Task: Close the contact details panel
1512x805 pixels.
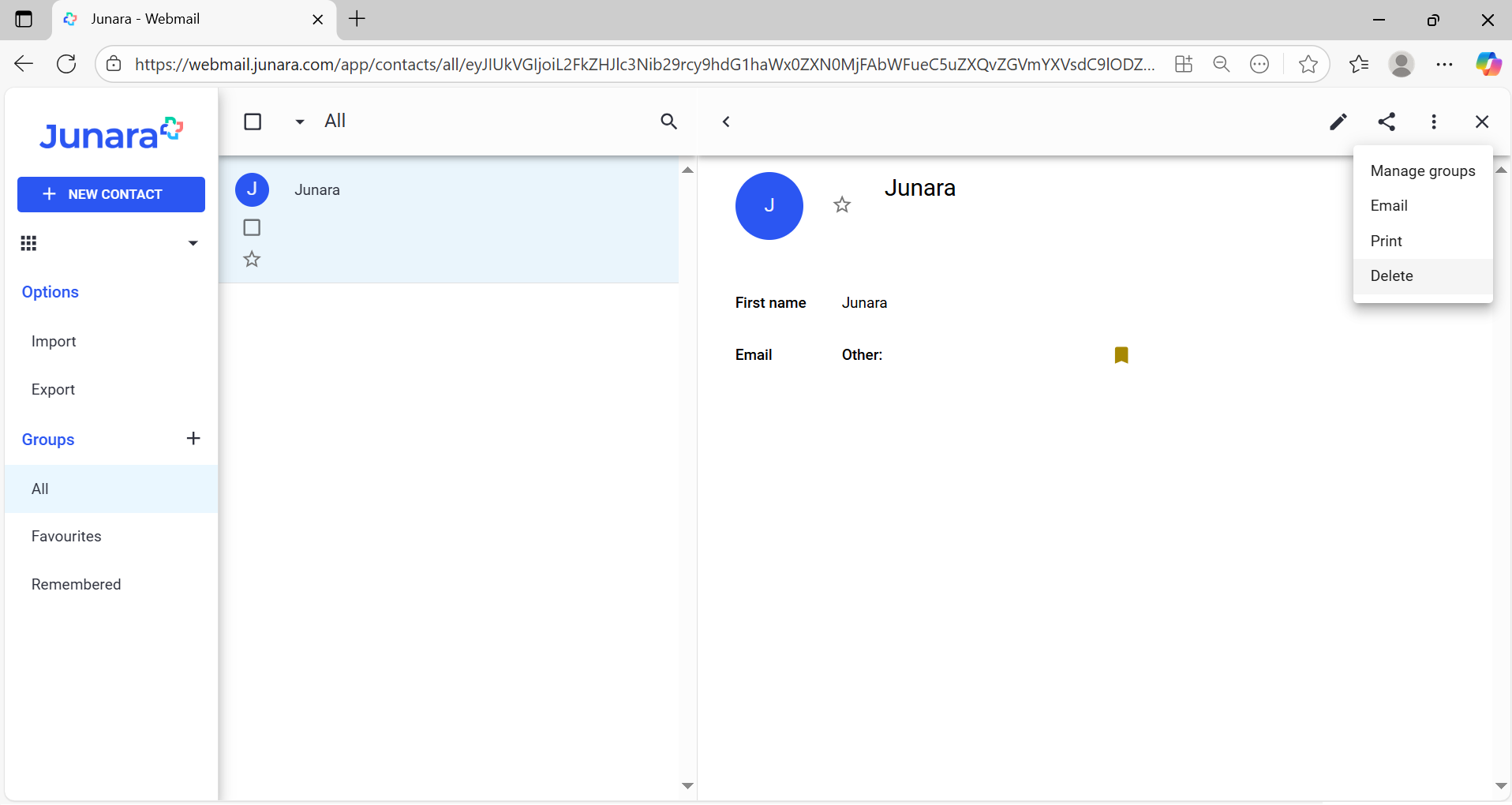Action: (x=1482, y=122)
